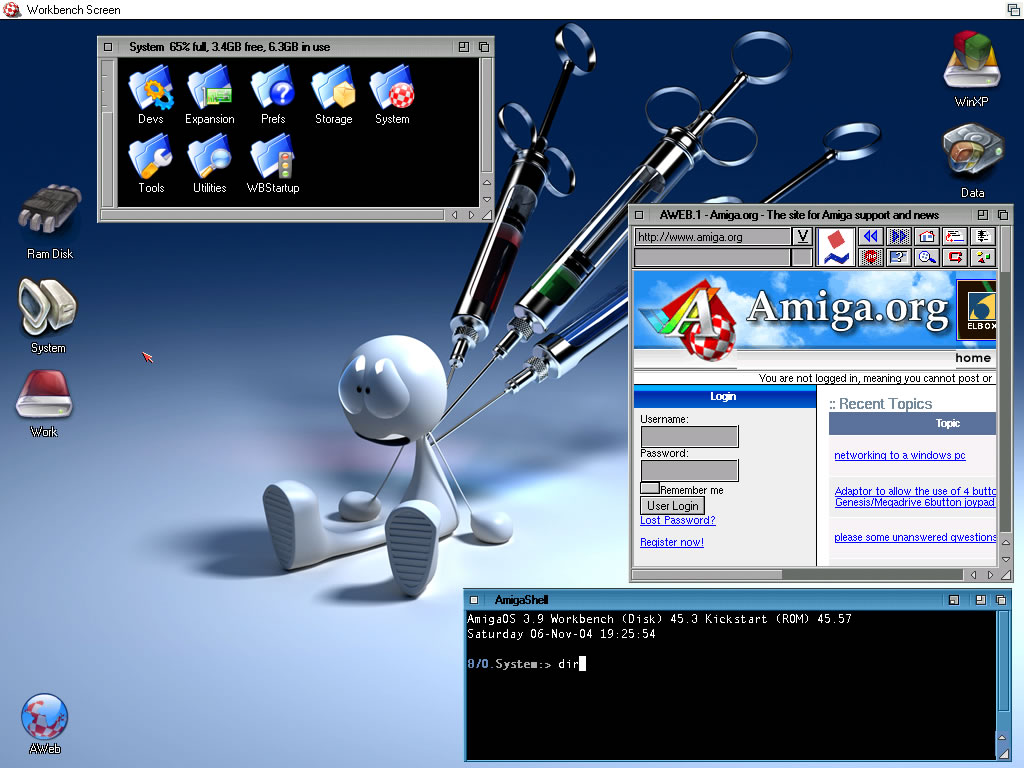The height and width of the screenshot is (768, 1024).
Task: Tick the Remember me checkbox
Action: click(x=649, y=488)
